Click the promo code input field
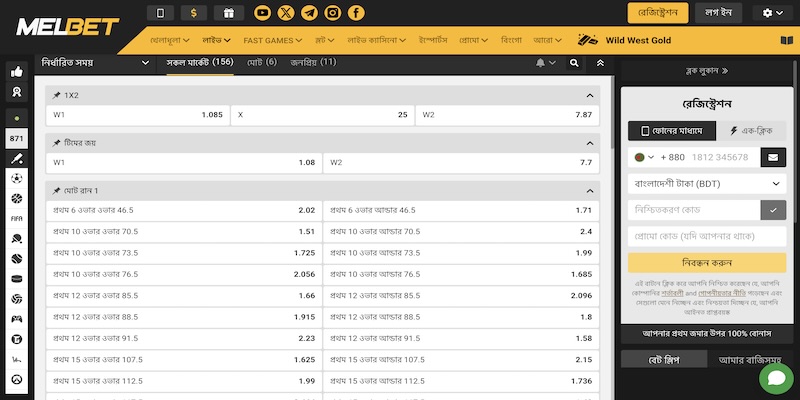This screenshot has height=400, width=800. (x=706, y=236)
